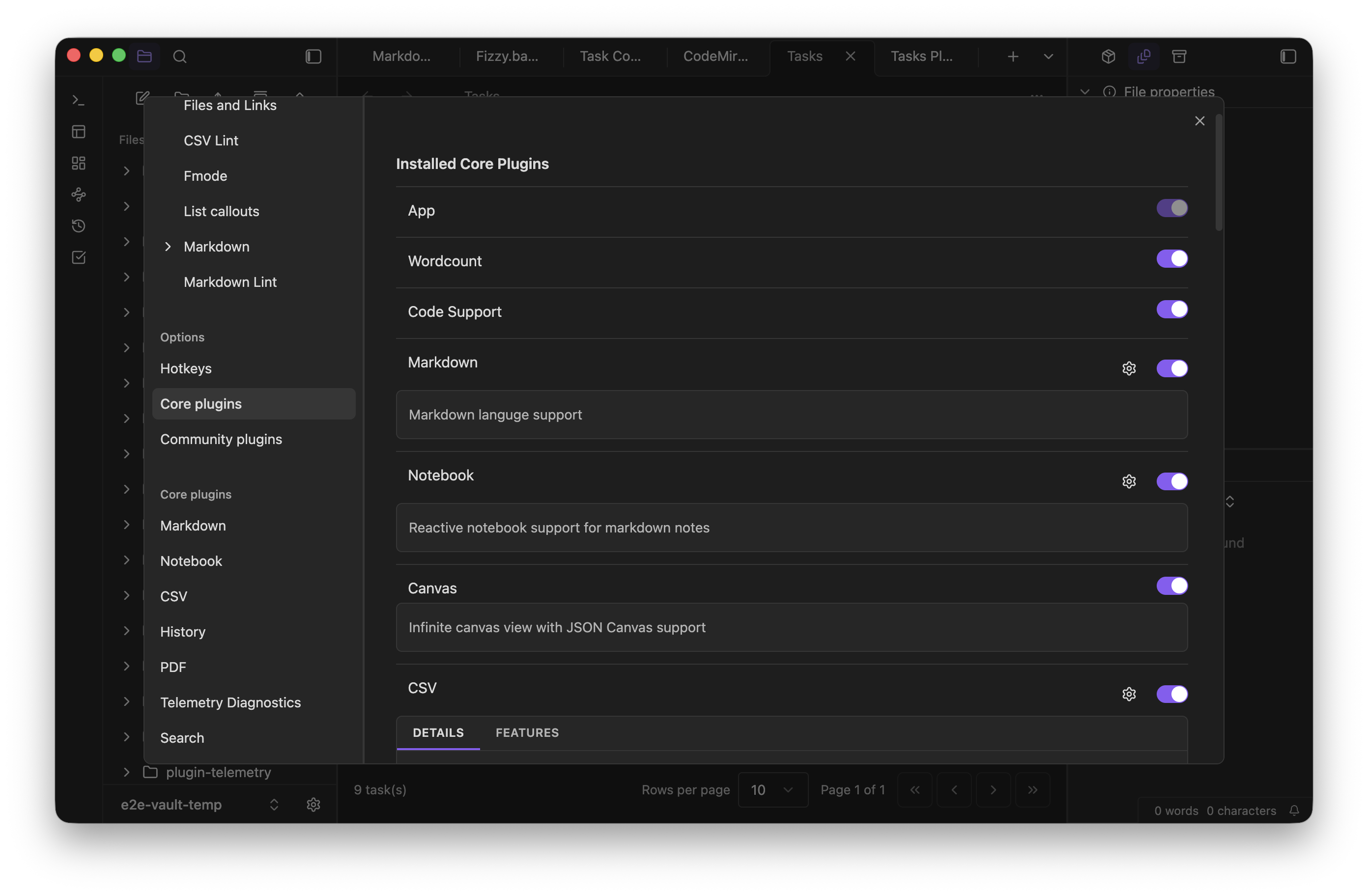Image resolution: width=1368 pixels, height=896 pixels.
Task: Click the notification bell in status bar
Action: click(x=1294, y=811)
